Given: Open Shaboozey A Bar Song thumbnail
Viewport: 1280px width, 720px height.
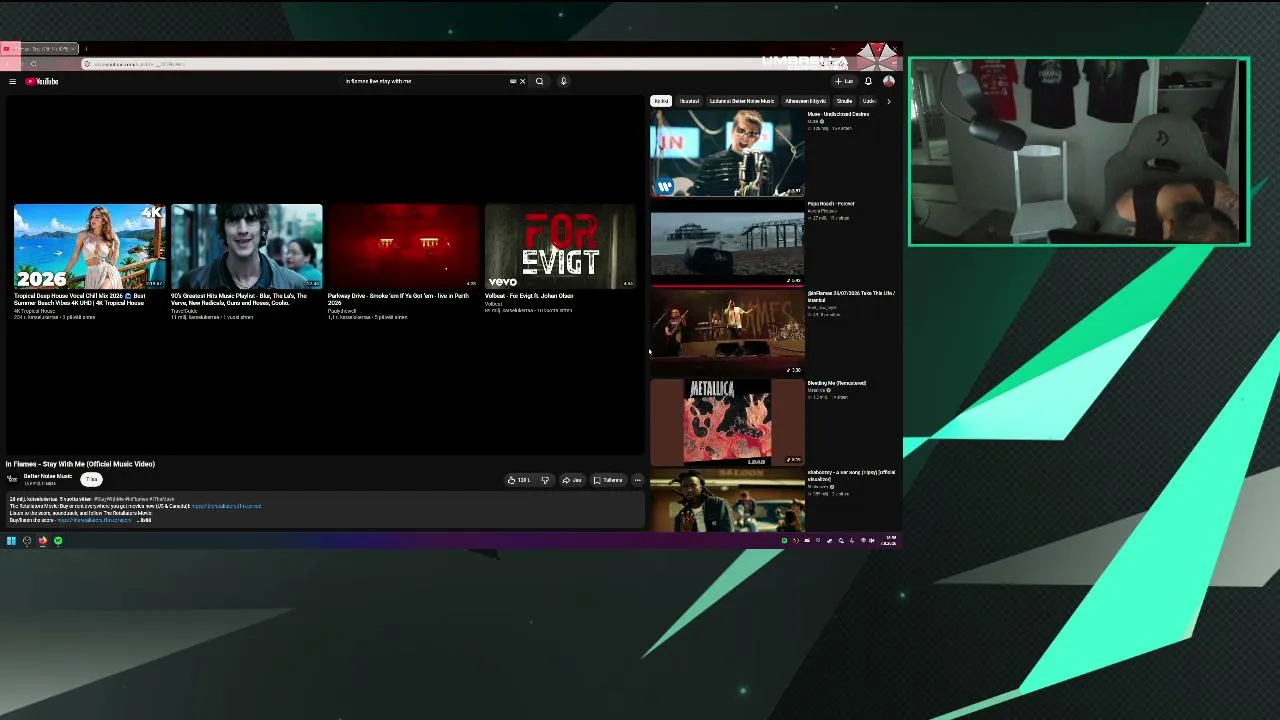Looking at the screenshot, I should pos(727,500).
